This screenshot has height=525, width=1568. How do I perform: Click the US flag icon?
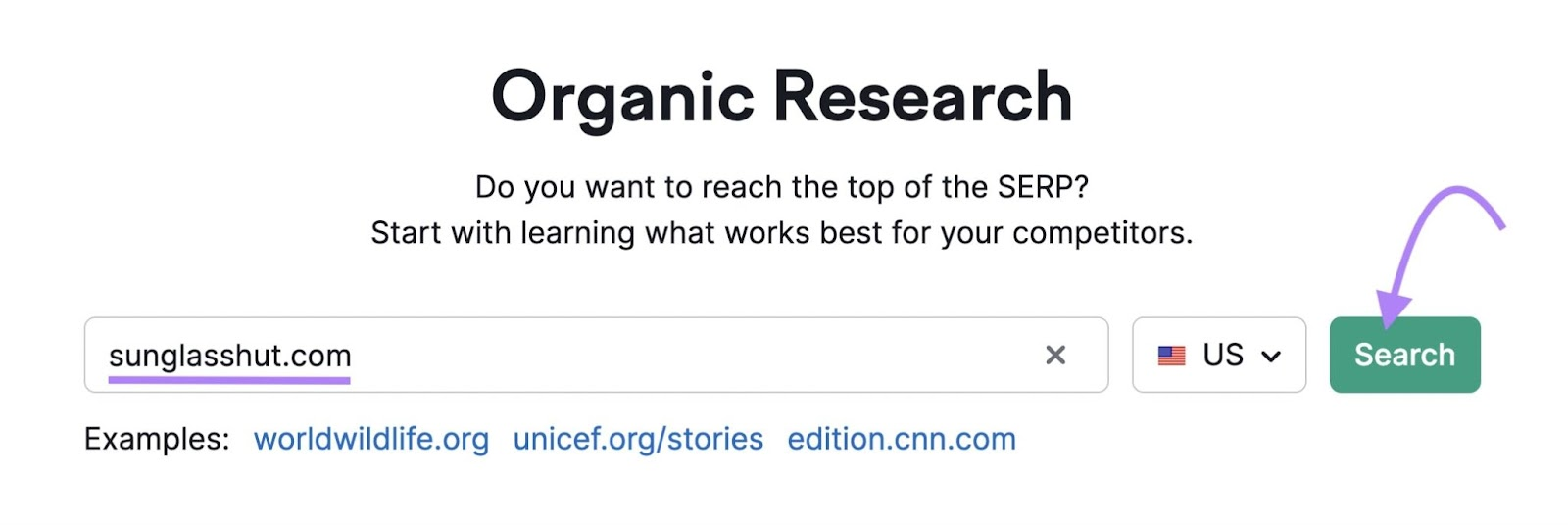point(1171,356)
